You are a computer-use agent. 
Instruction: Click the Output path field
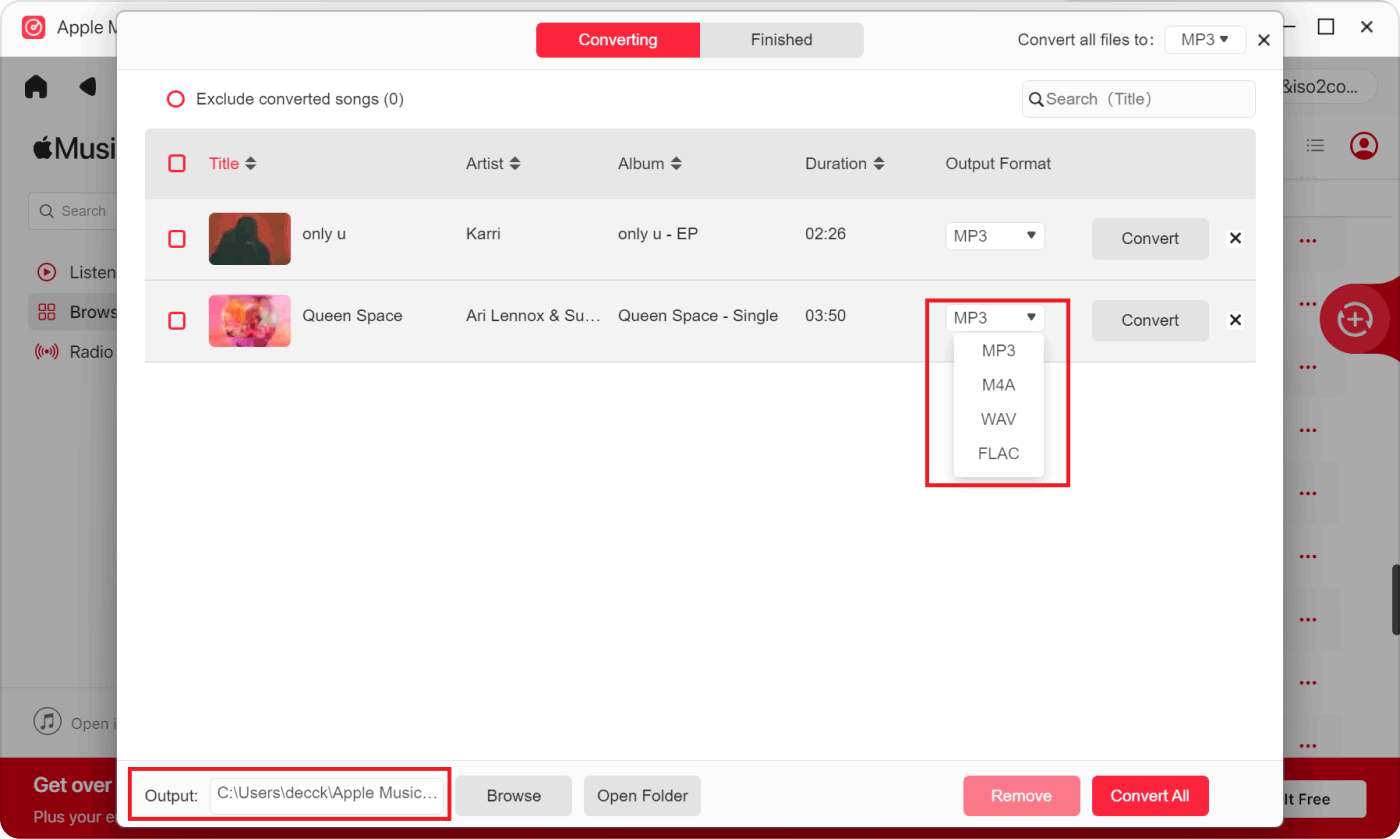pyautogui.click(x=327, y=794)
